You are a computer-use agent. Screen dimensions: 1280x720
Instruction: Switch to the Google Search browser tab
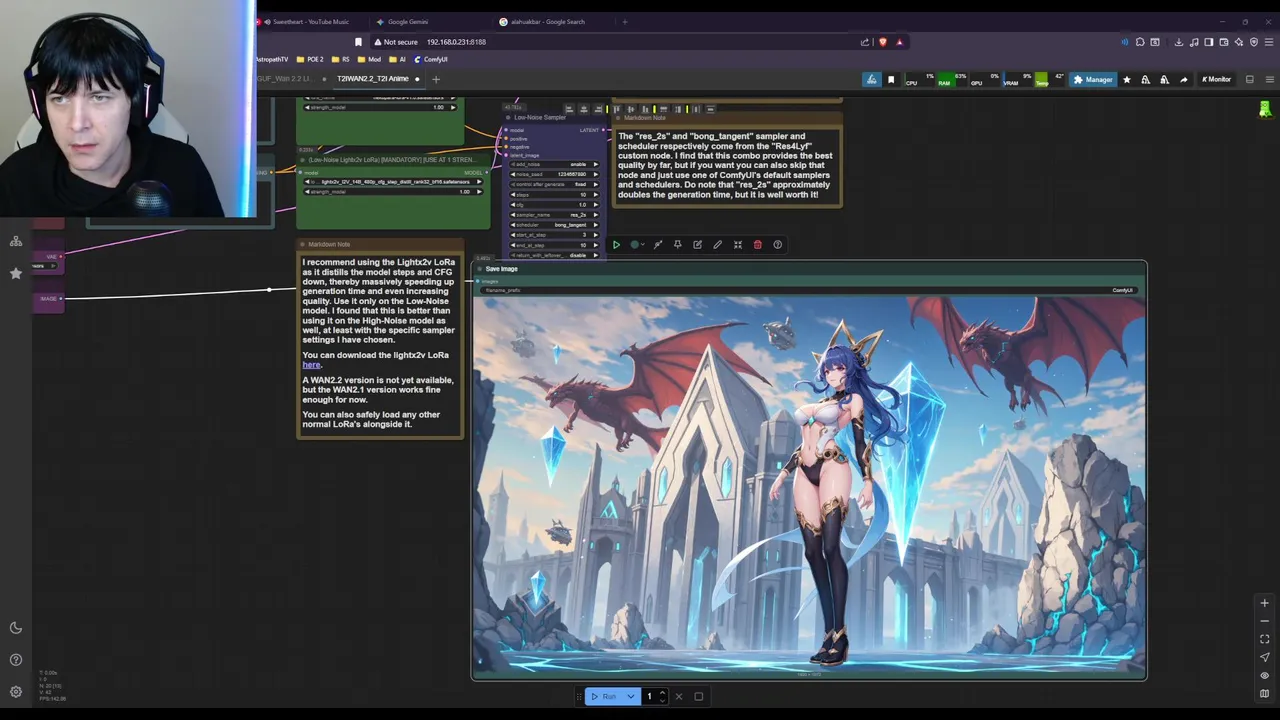(x=548, y=21)
